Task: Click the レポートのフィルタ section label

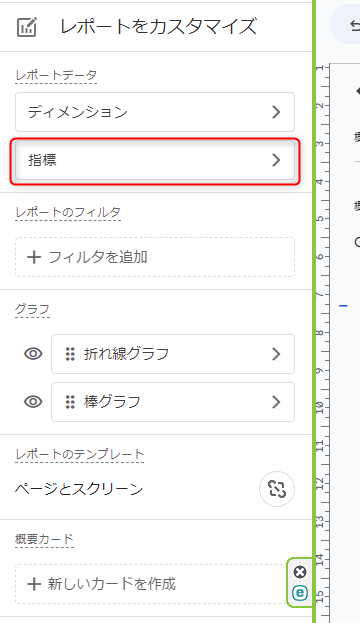Action: pos(68,212)
